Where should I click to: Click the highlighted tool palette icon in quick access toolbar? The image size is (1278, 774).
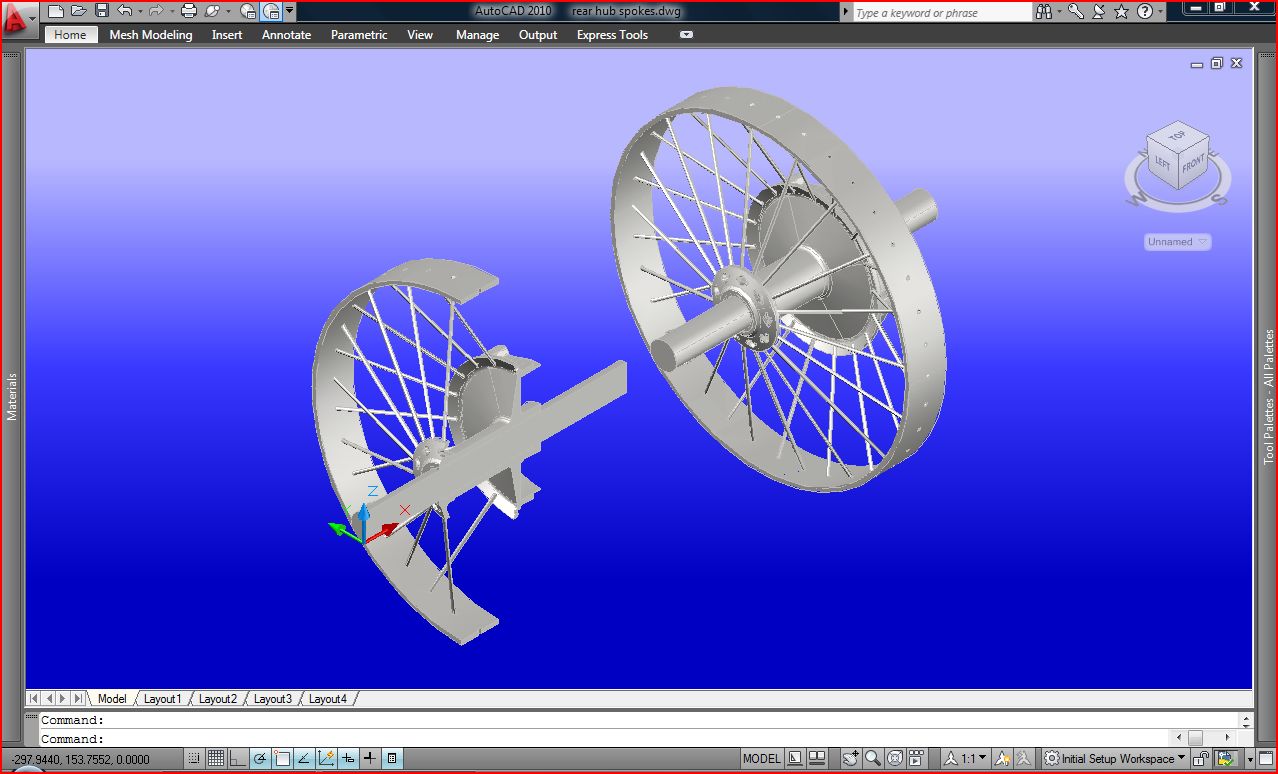tap(271, 11)
